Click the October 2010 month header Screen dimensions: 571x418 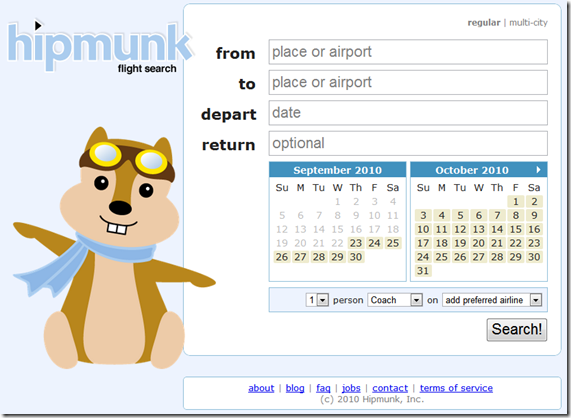click(x=472, y=170)
